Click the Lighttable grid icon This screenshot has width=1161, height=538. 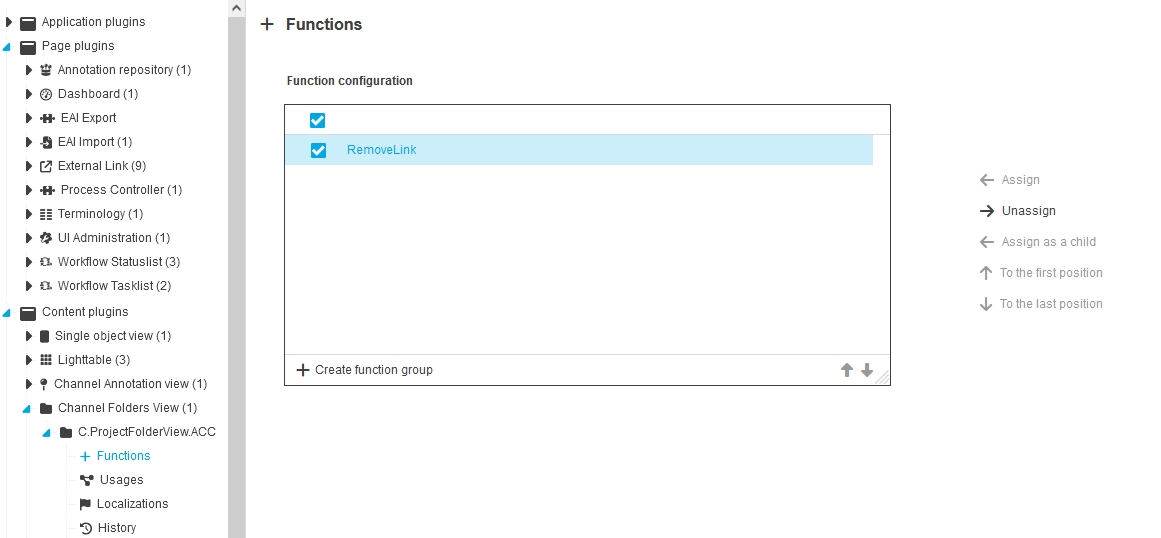(x=44, y=360)
